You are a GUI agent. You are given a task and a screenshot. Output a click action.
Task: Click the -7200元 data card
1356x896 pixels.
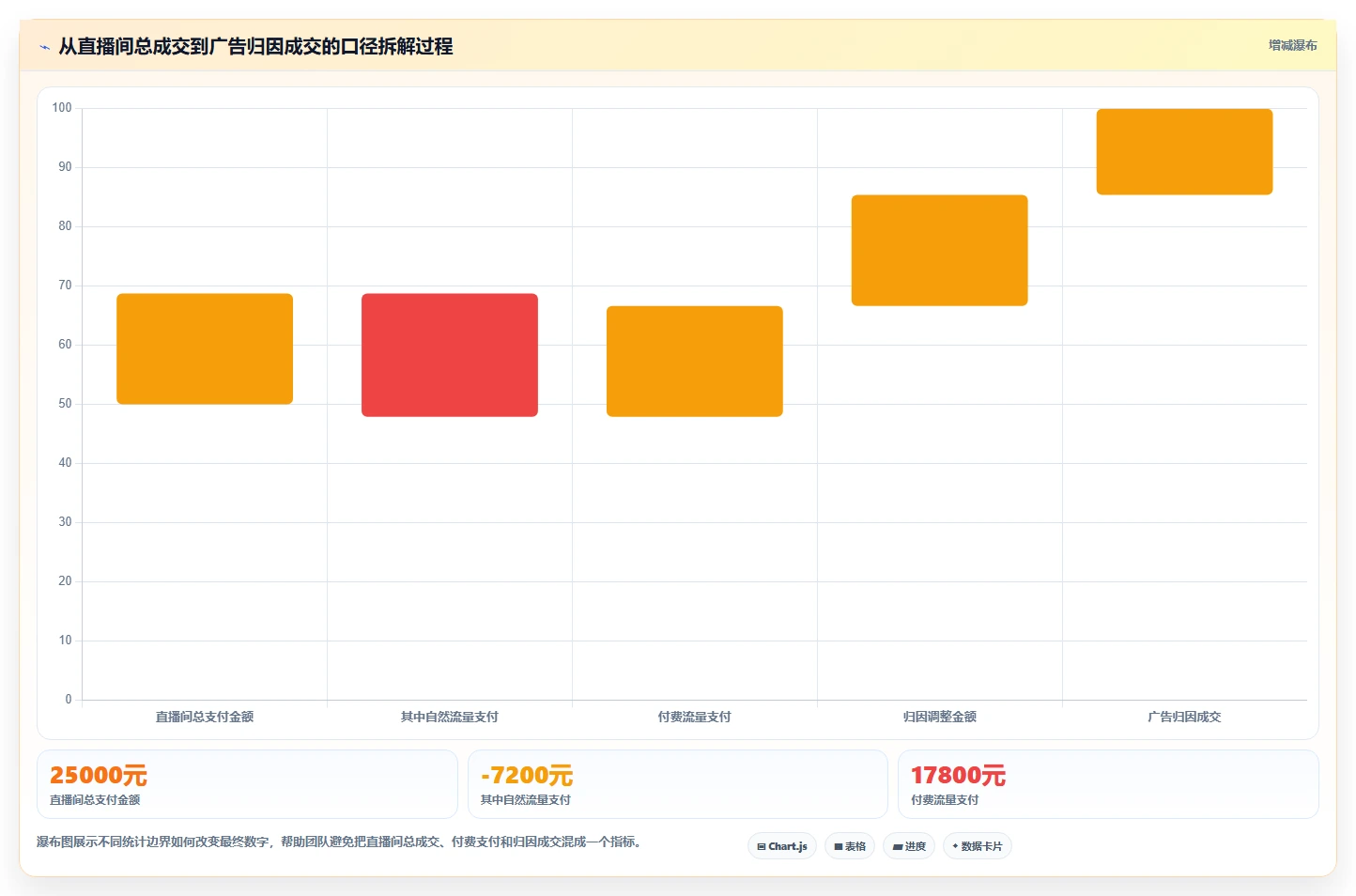coord(677,784)
